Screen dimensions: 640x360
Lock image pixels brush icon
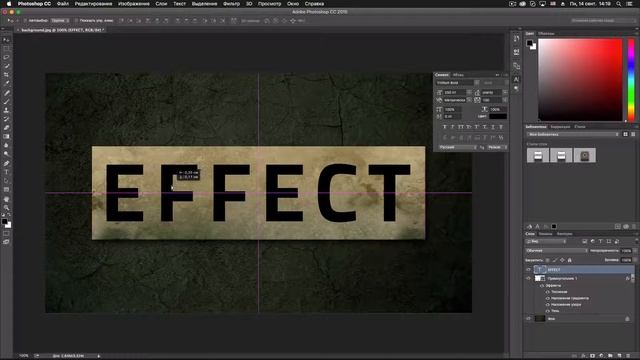click(x=555, y=260)
